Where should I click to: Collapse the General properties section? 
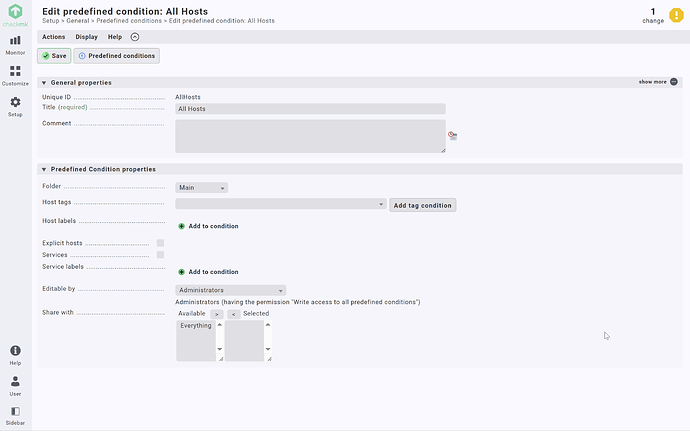coord(44,83)
